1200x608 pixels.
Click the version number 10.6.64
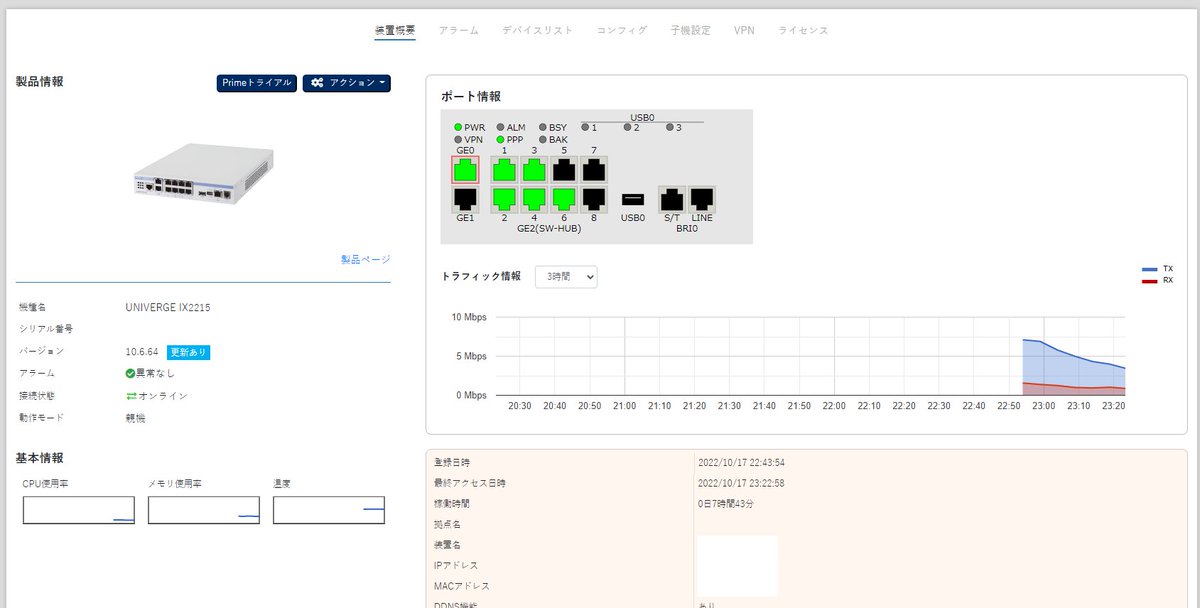click(x=142, y=352)
